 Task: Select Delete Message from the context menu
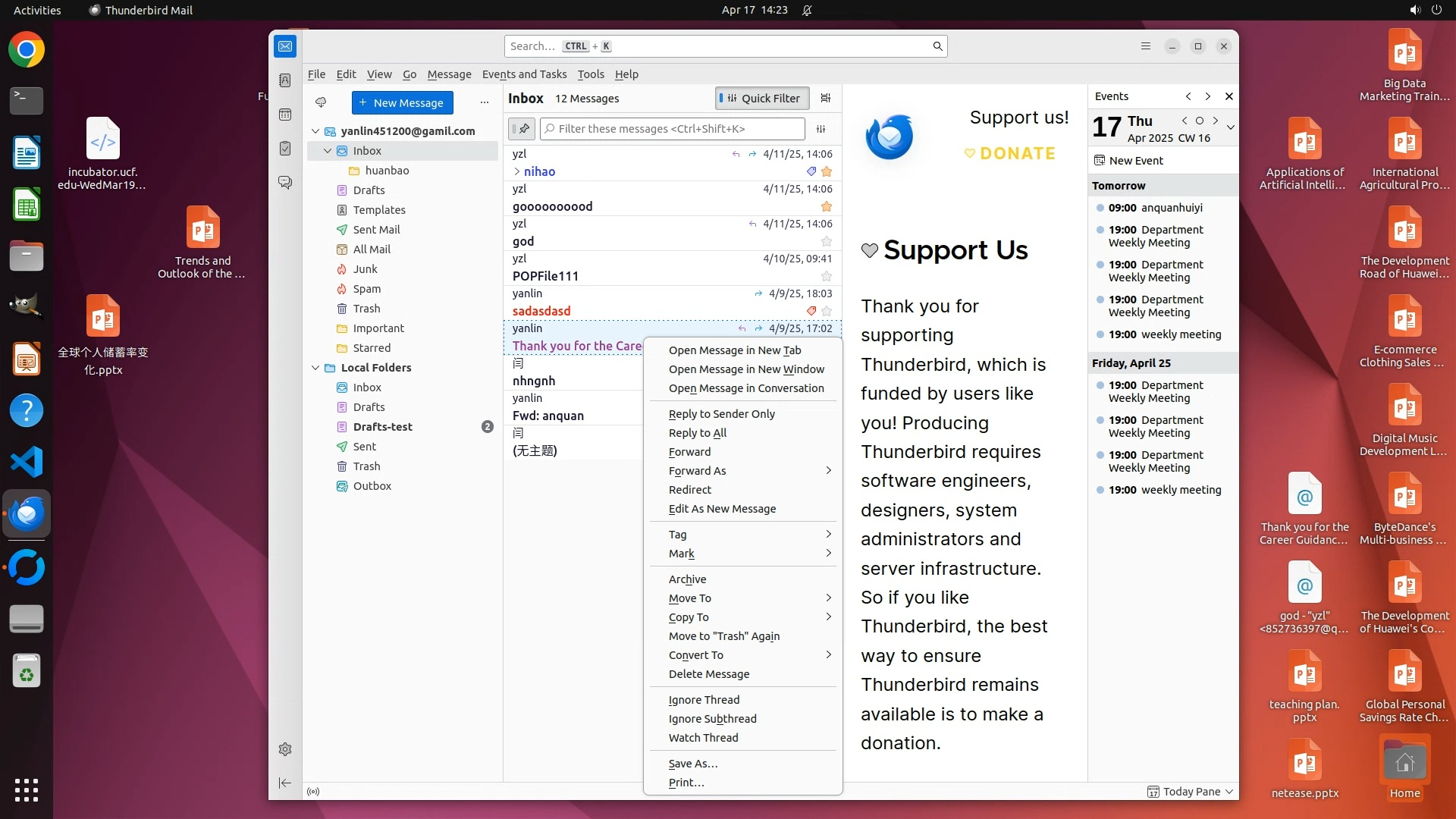pyautogui.click(x=708, y=674)
